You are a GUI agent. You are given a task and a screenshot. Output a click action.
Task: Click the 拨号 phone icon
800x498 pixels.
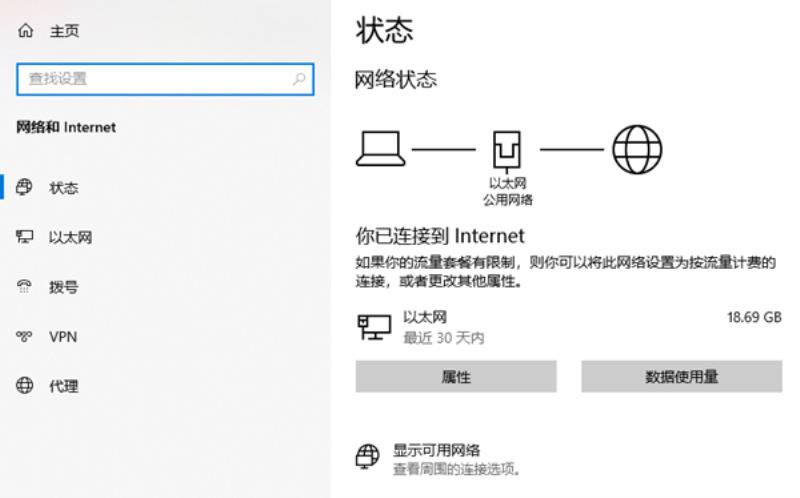click(24, 286)
